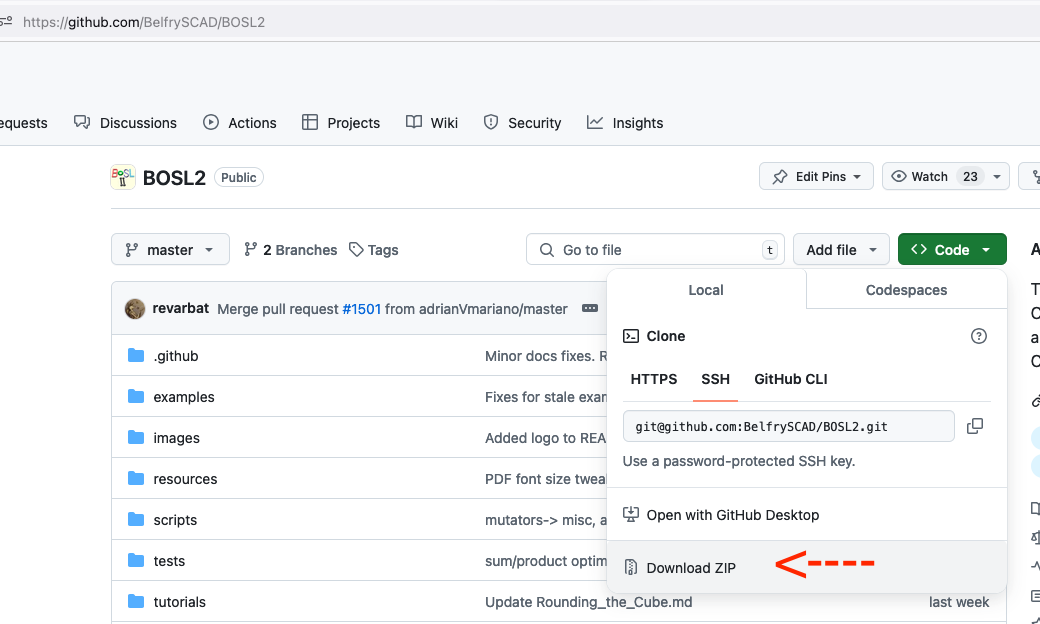
Task: Click revarbat's avatar image
Action: coord(135,309)
